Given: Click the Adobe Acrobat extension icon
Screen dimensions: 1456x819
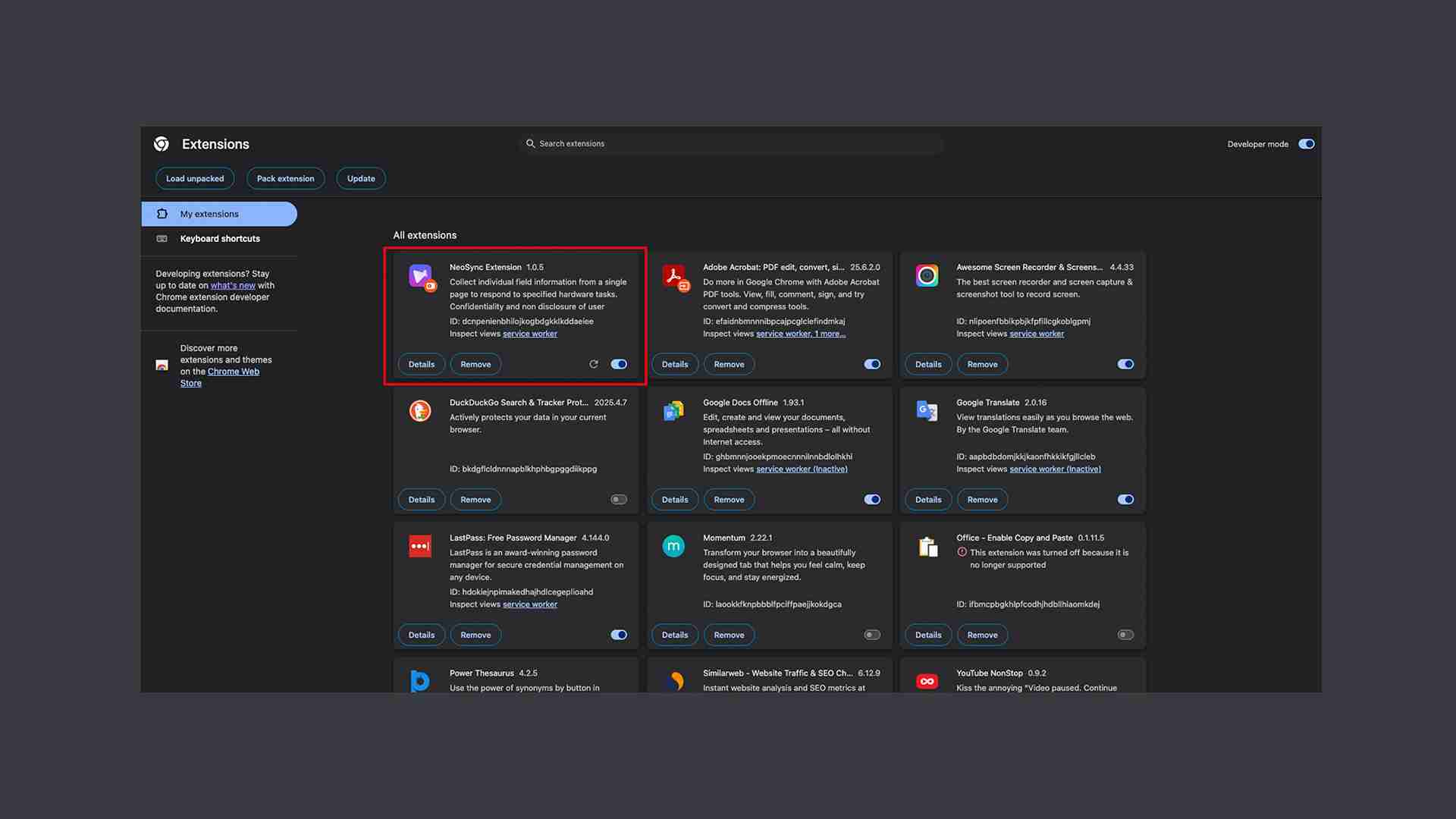Looking at the screenshot, I should coord(675,277).
